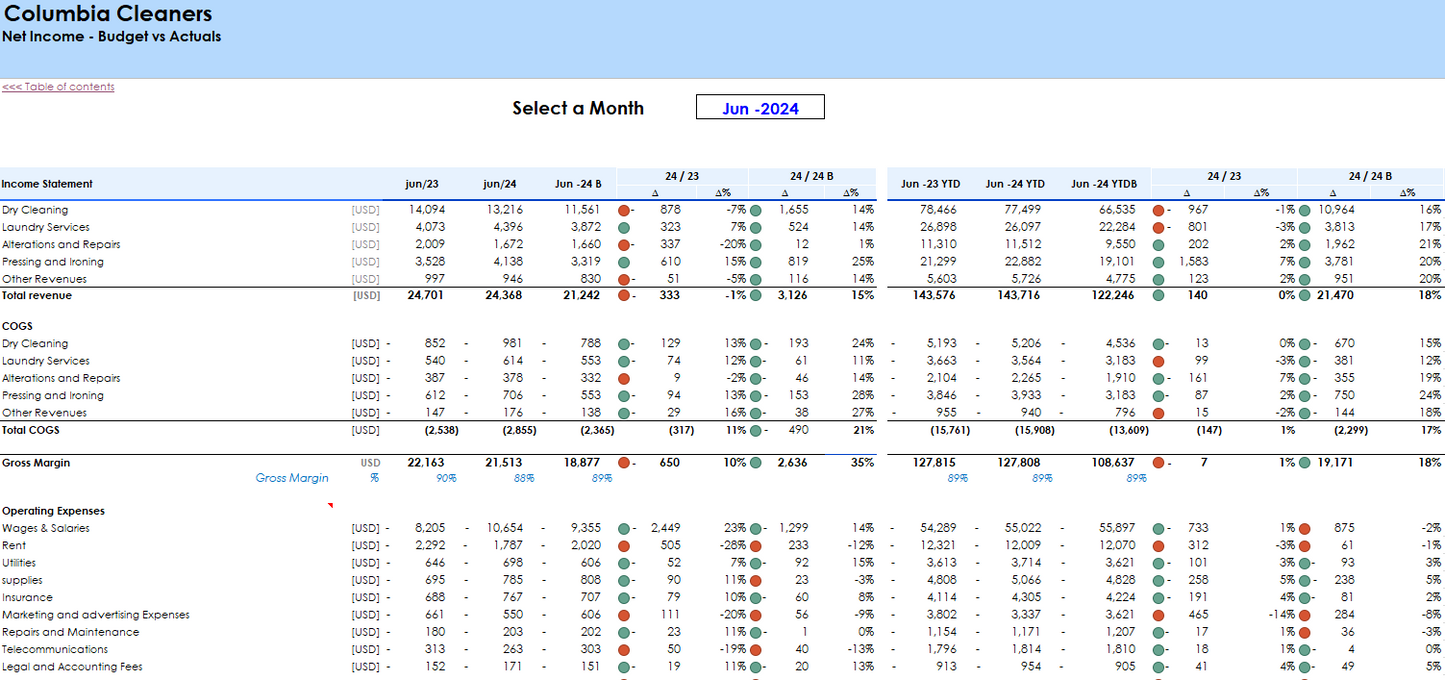Select red comment marker beside Operating Expenses

[330, 506]
